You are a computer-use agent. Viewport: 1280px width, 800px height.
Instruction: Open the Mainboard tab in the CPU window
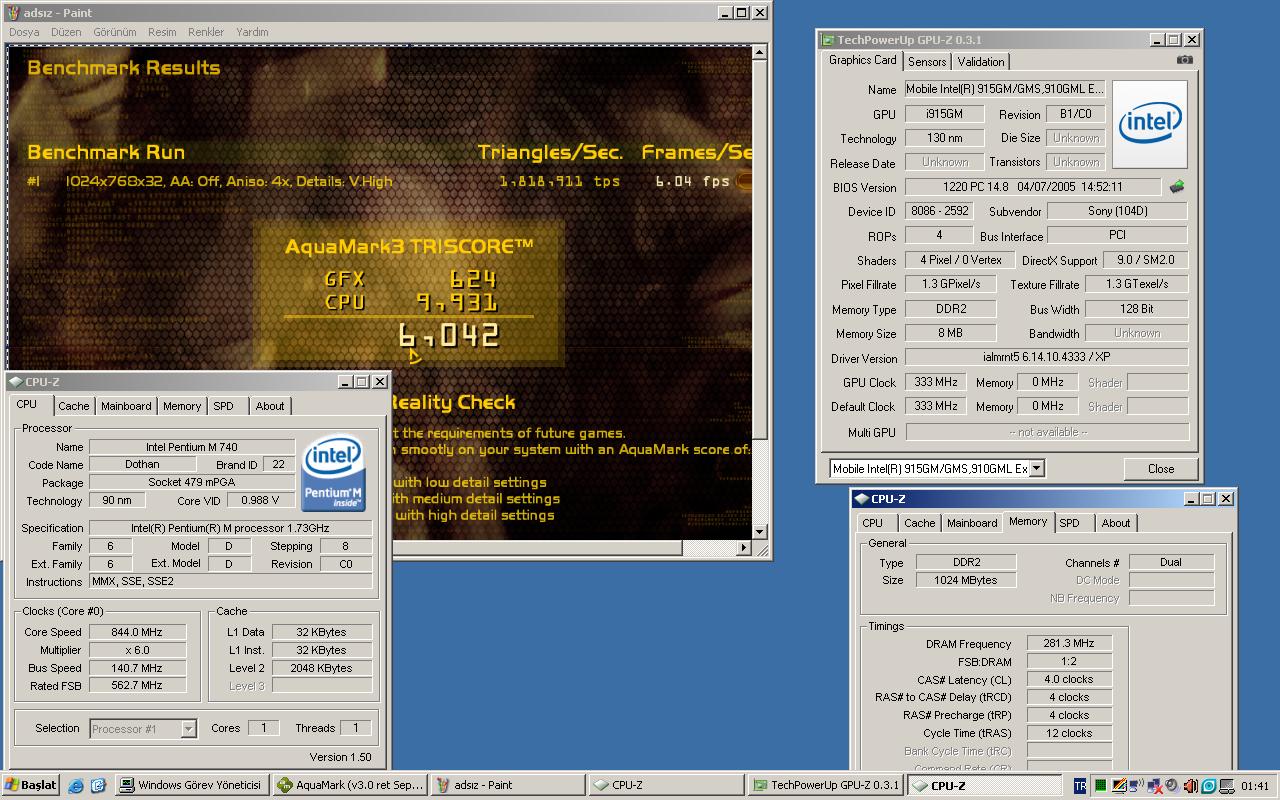click(x=126, y=406)
